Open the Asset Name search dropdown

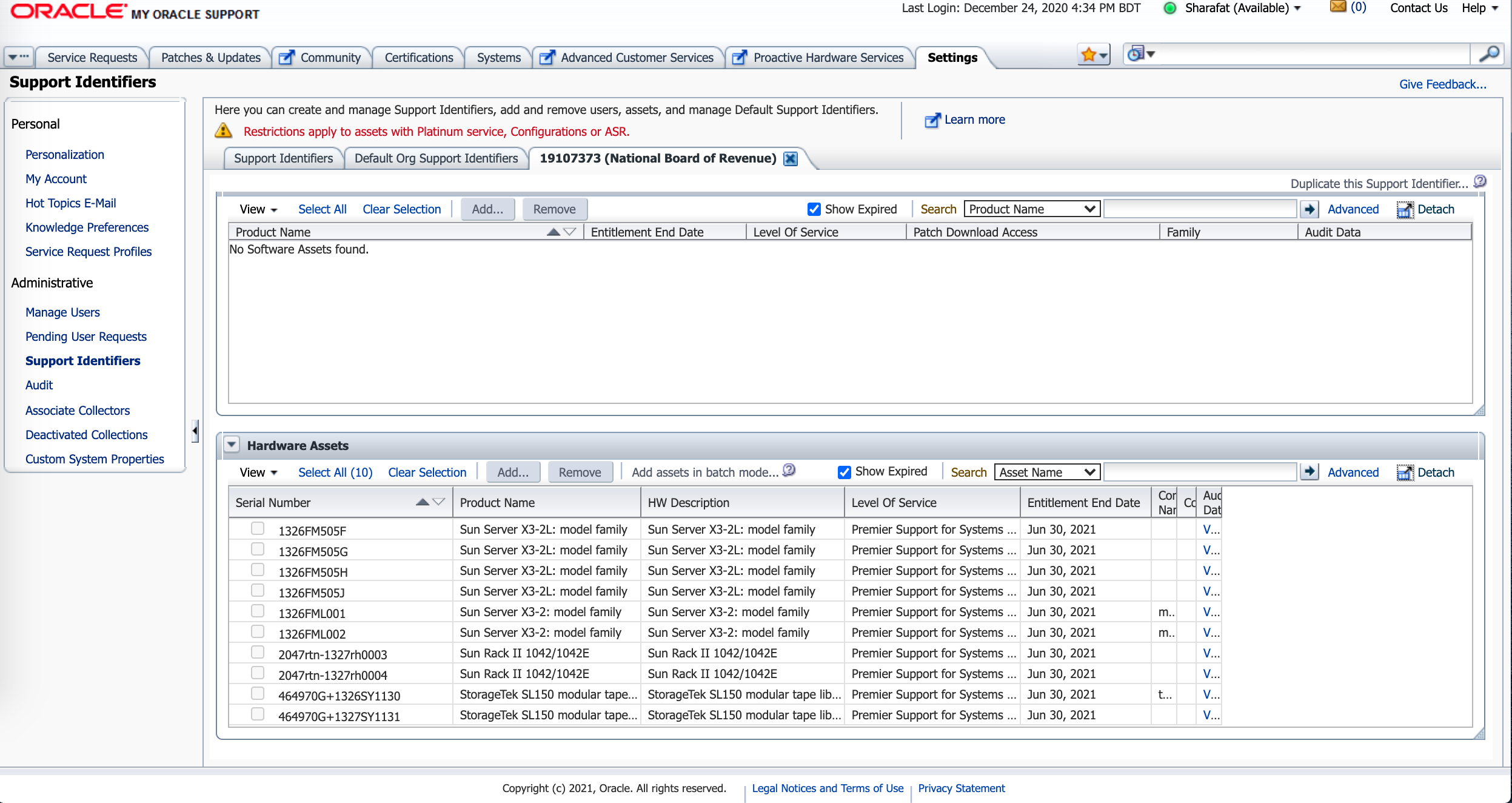coord(1047,472)
